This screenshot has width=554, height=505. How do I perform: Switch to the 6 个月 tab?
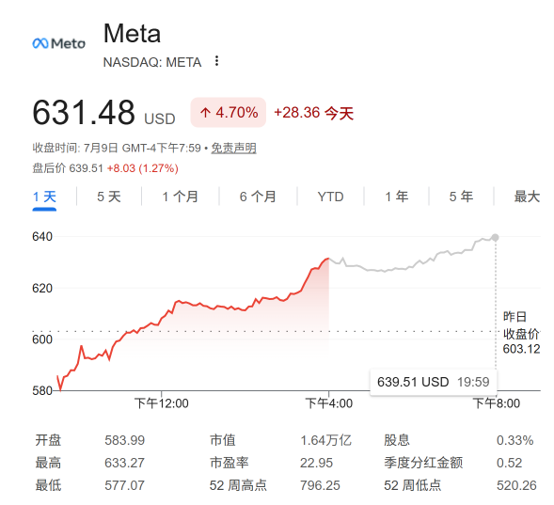tap(258, 196)
